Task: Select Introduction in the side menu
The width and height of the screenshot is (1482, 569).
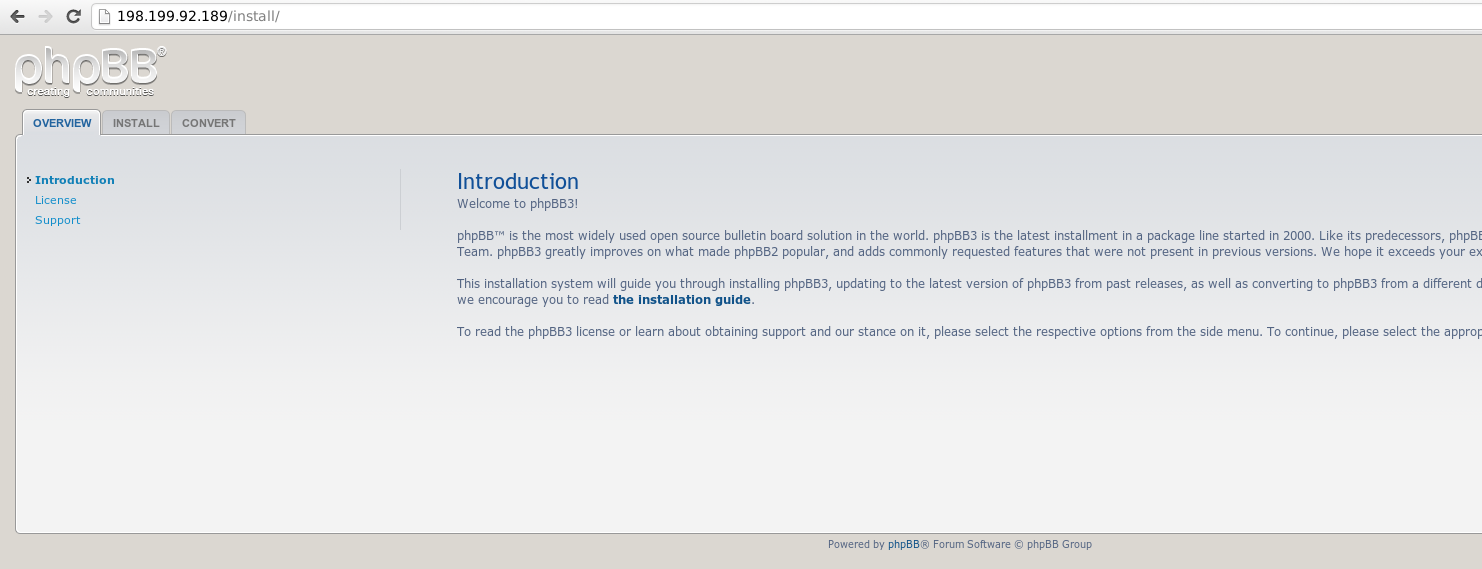Action: 75,180
